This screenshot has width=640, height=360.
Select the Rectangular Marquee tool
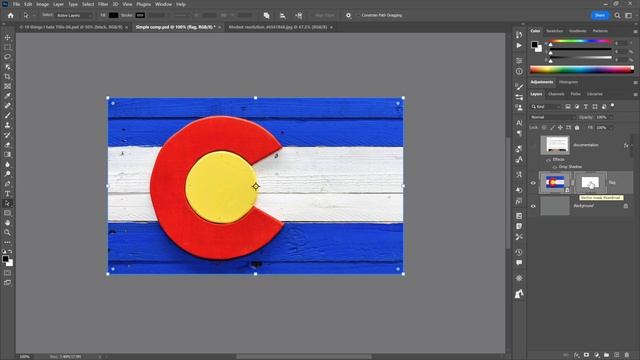point(7,47)
